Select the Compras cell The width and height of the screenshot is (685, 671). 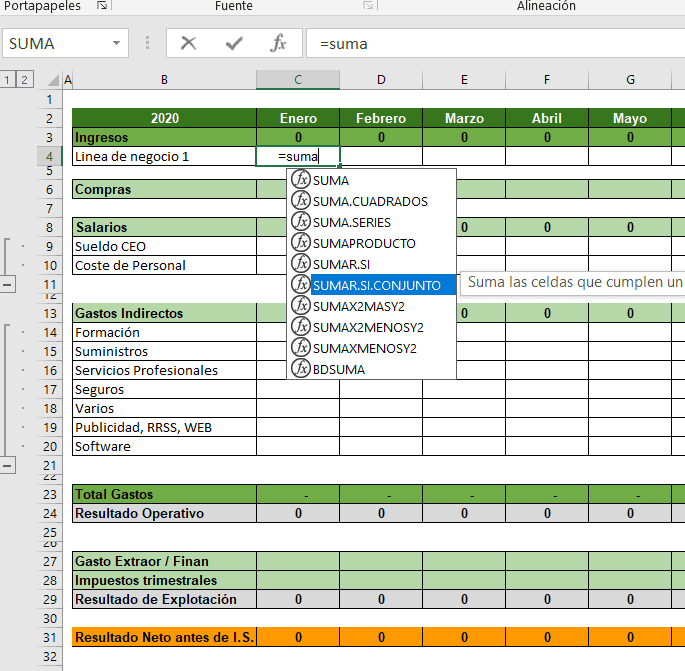click(164, 189)
